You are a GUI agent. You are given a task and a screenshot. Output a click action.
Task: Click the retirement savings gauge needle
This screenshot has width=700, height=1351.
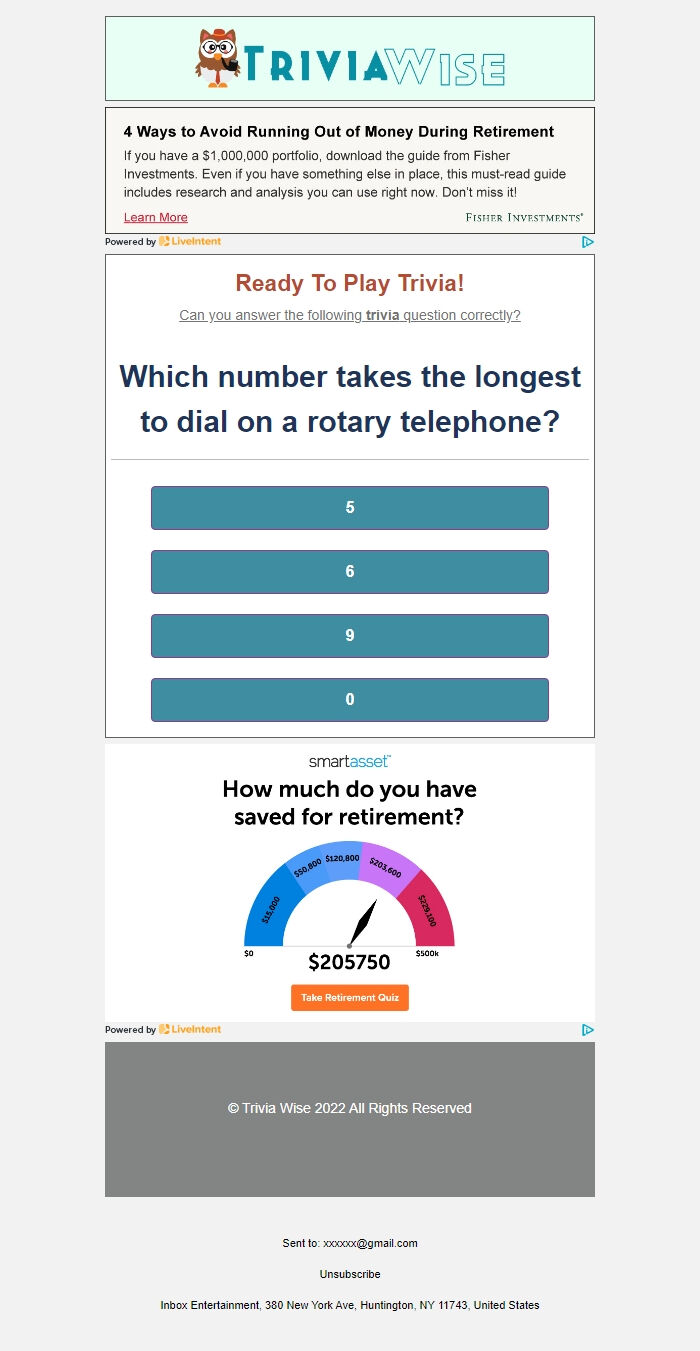(363, 922)
